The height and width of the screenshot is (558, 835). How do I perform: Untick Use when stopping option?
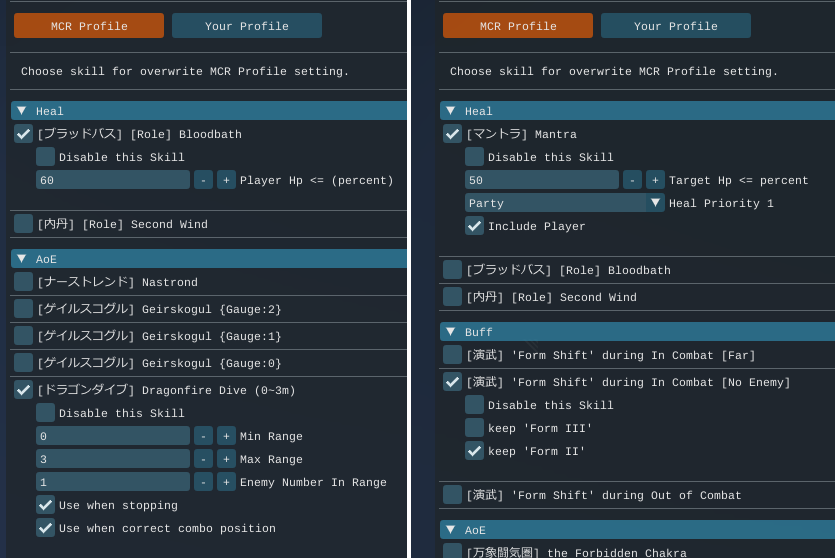click(x=45, y=505)
